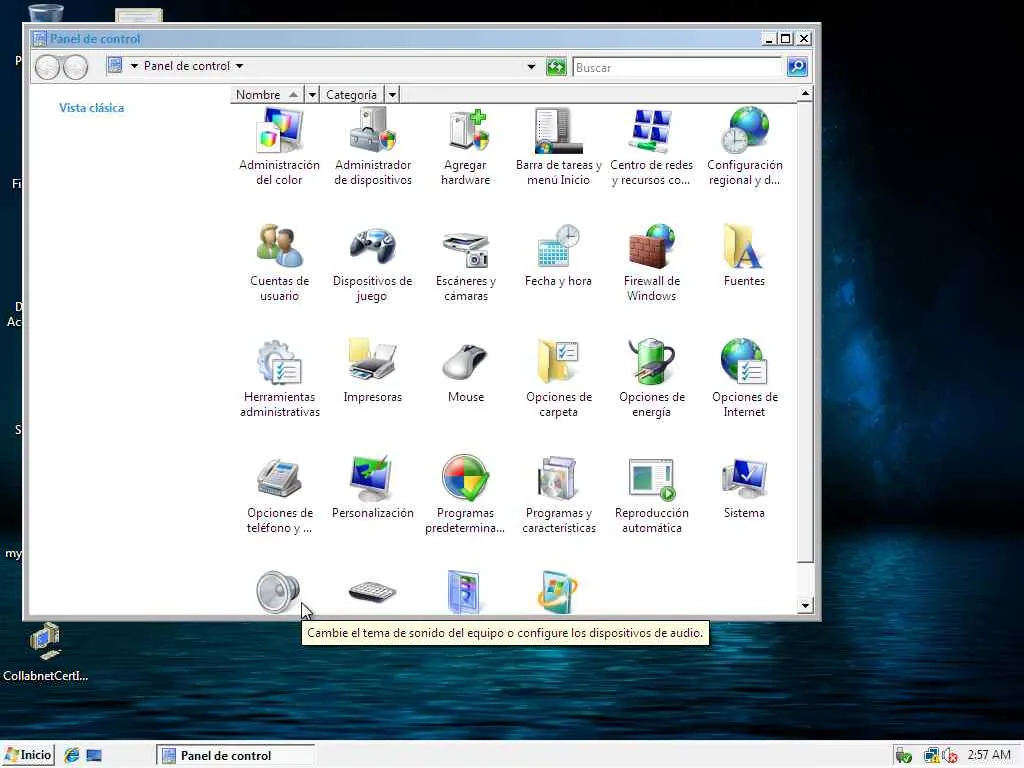Open the Fuentes folder icon
This screenshot has height=768, width=1024.
pos(743,247)
